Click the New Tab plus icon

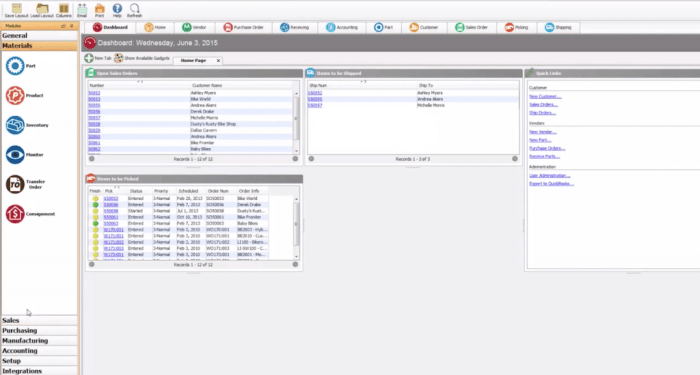89,58
